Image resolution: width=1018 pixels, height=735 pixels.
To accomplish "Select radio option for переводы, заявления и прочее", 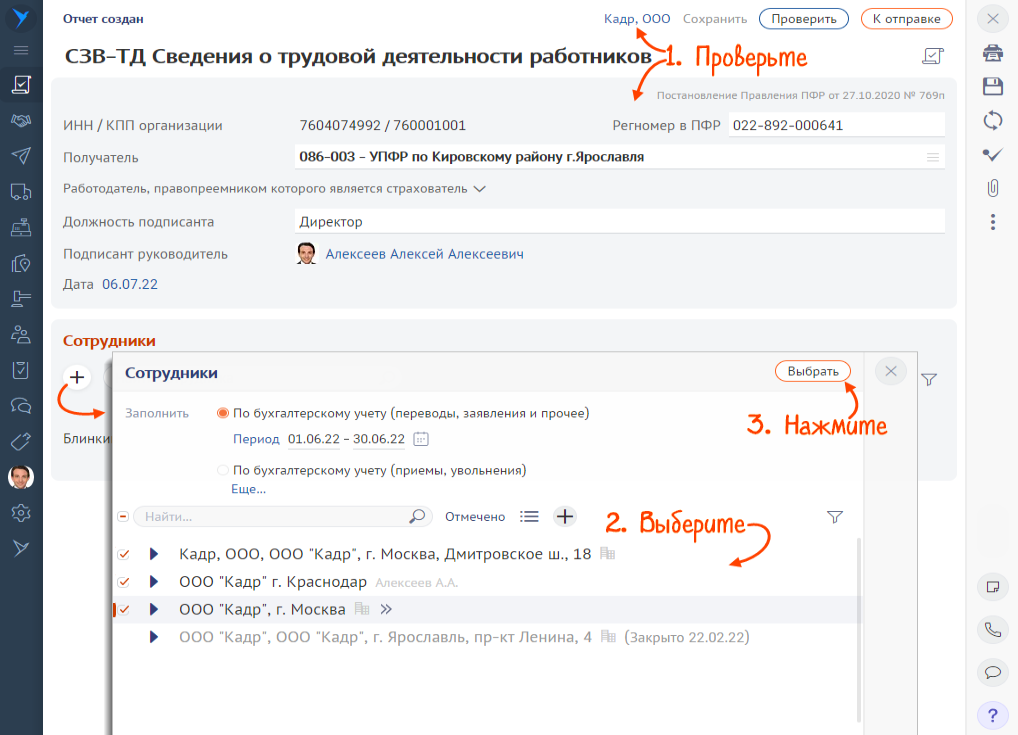I will [x=222, y=413].
